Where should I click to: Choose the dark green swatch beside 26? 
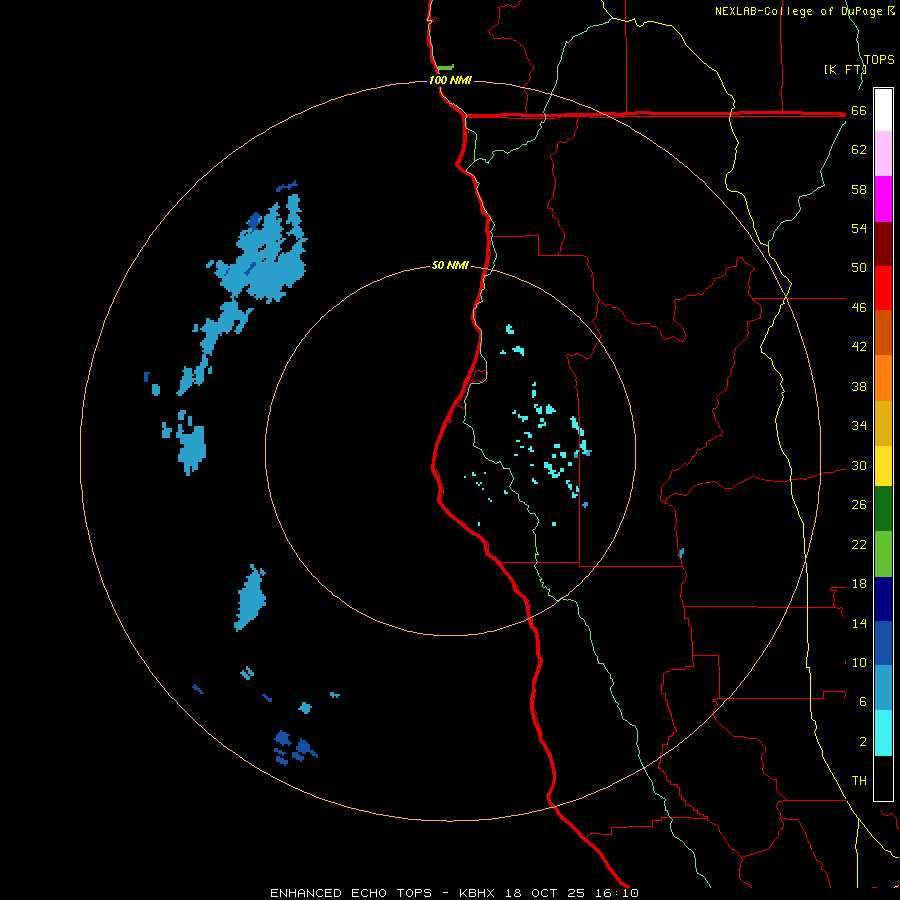(883, 509)
